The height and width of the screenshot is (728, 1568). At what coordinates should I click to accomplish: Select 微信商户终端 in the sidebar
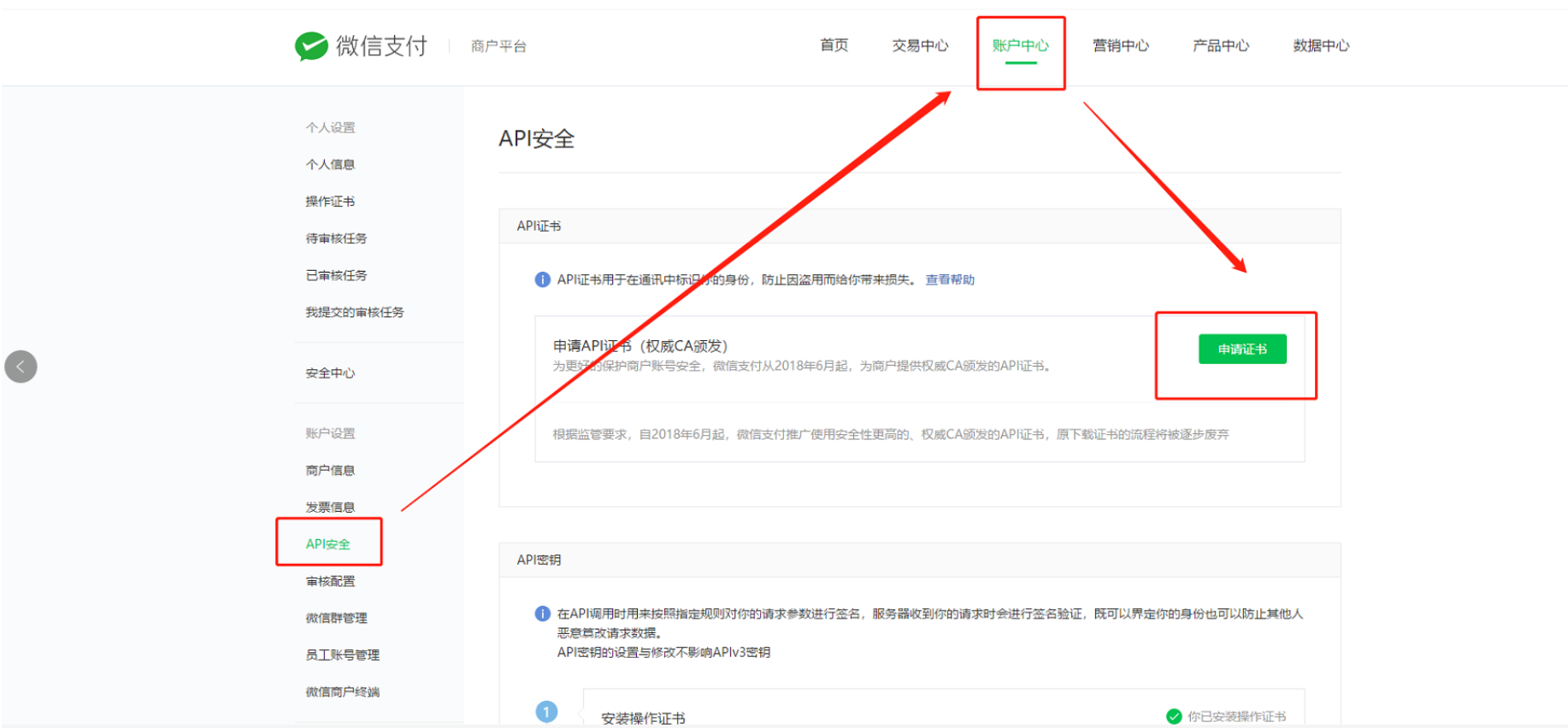(x=342, y=691)
